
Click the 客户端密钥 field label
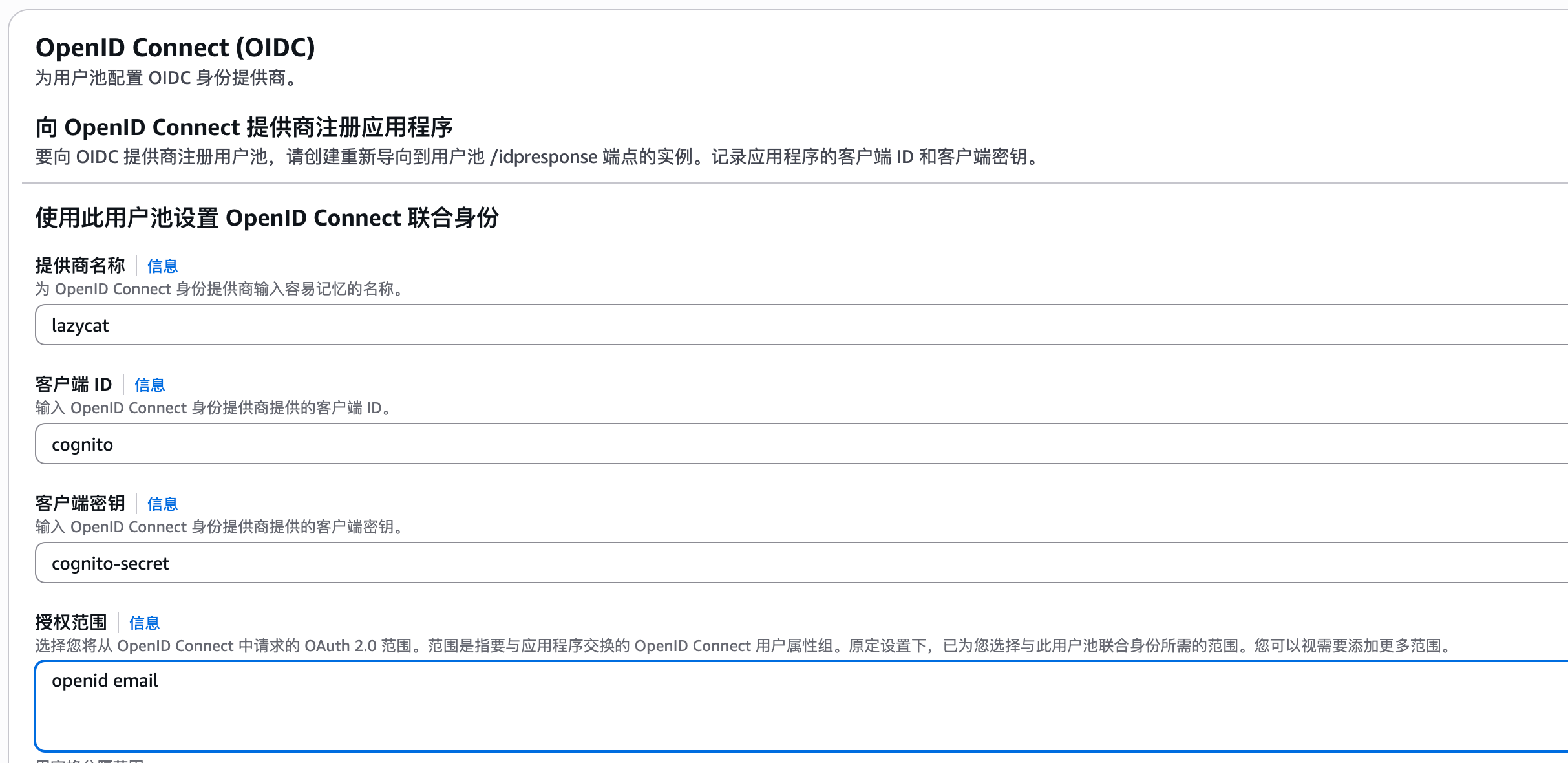80,503
